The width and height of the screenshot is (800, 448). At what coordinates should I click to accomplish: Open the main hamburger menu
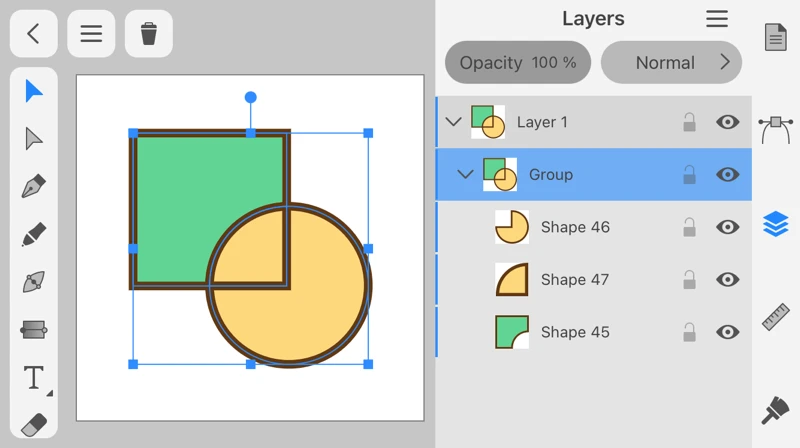point(91,34)
